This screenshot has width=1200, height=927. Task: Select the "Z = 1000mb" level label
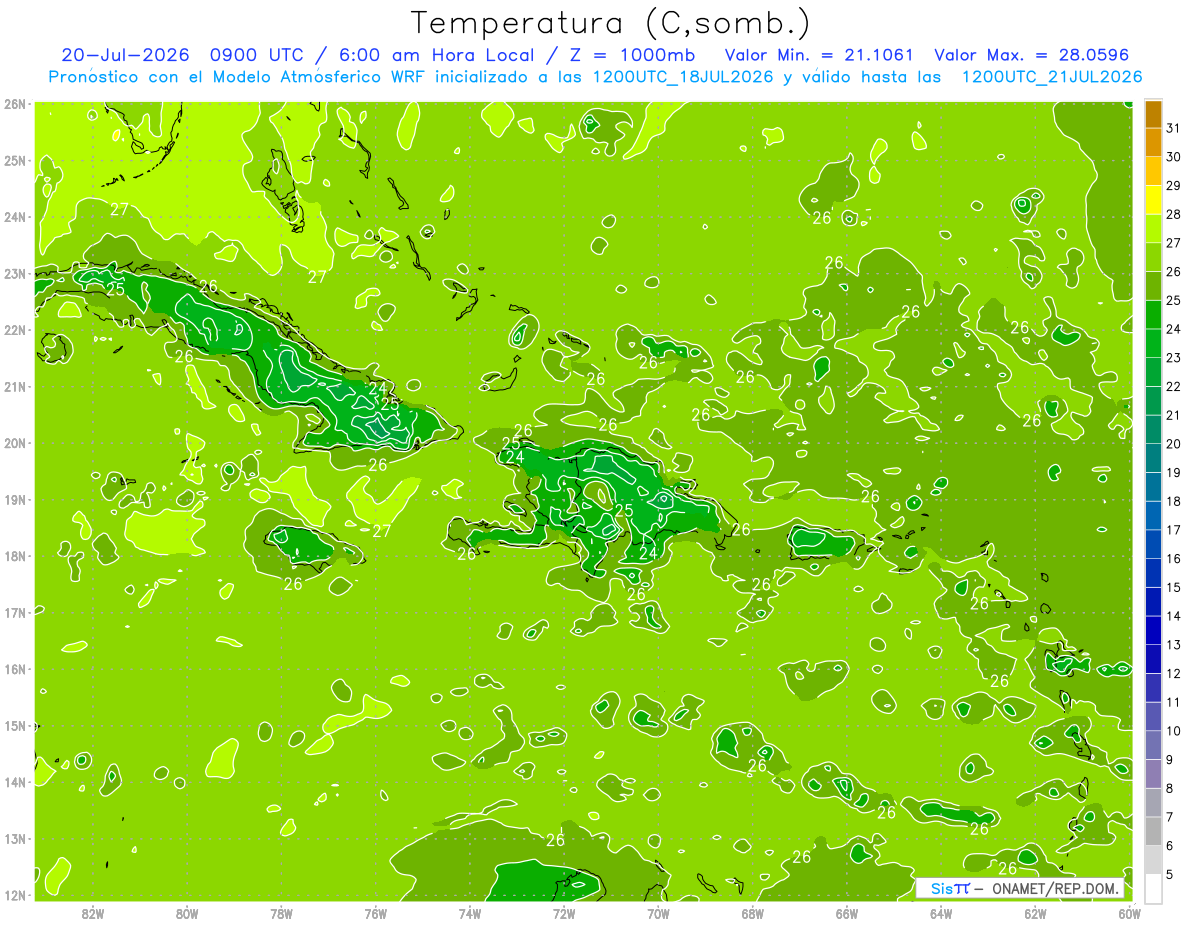pos(633,55)
